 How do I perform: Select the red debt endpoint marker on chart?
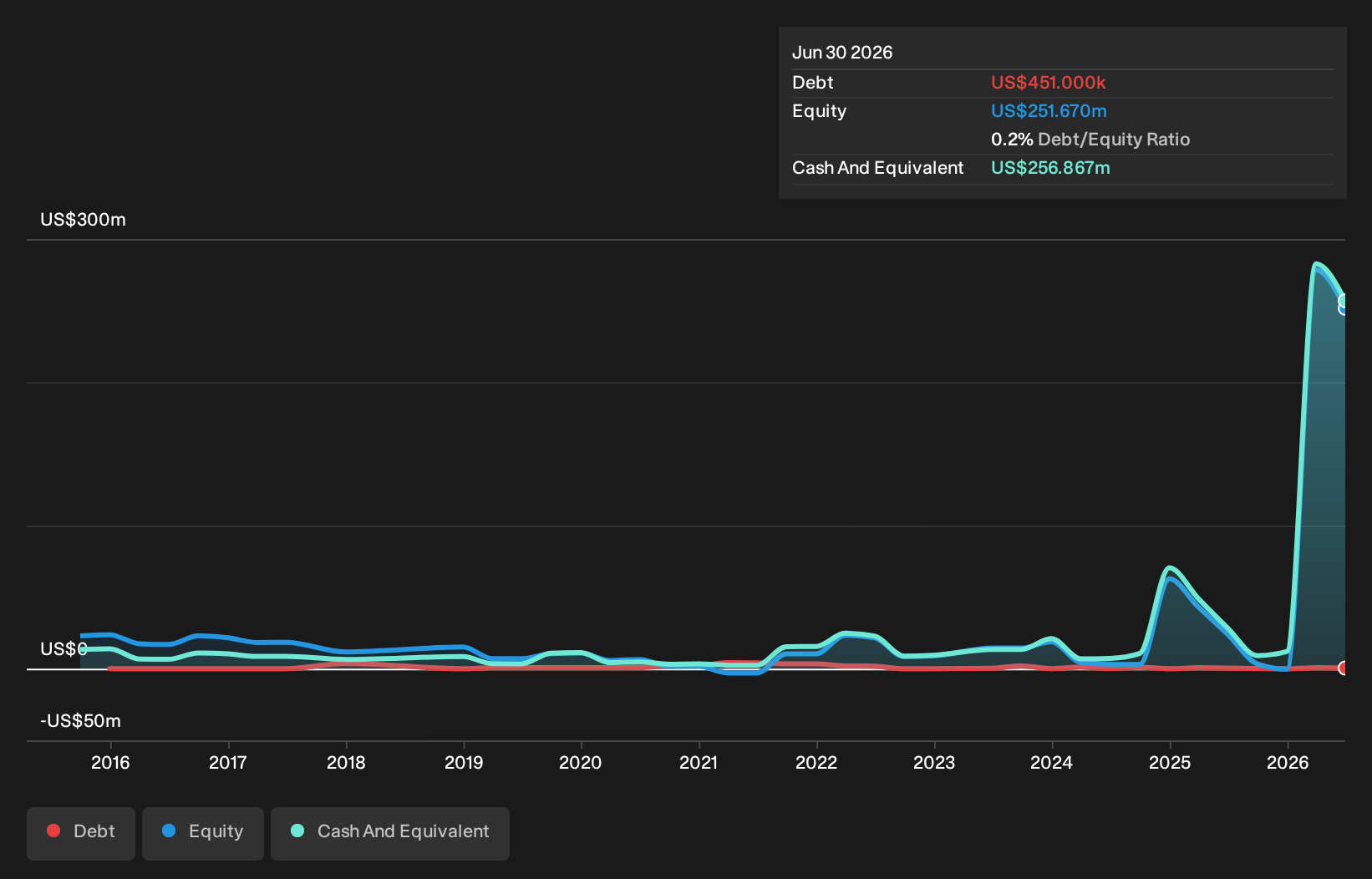click(x=1343, y=668)
